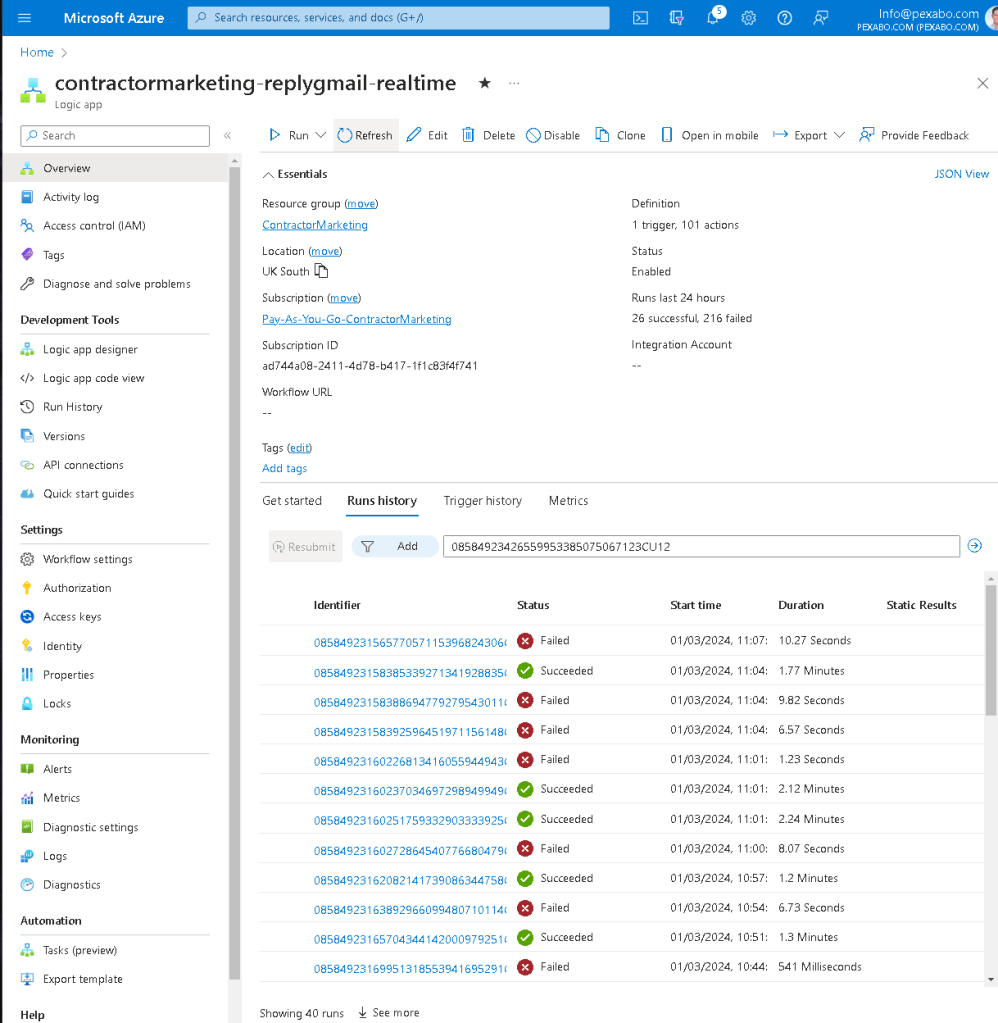Open Tags in the sidebar
998x1023 pixels.
click(x=53, y=255)
